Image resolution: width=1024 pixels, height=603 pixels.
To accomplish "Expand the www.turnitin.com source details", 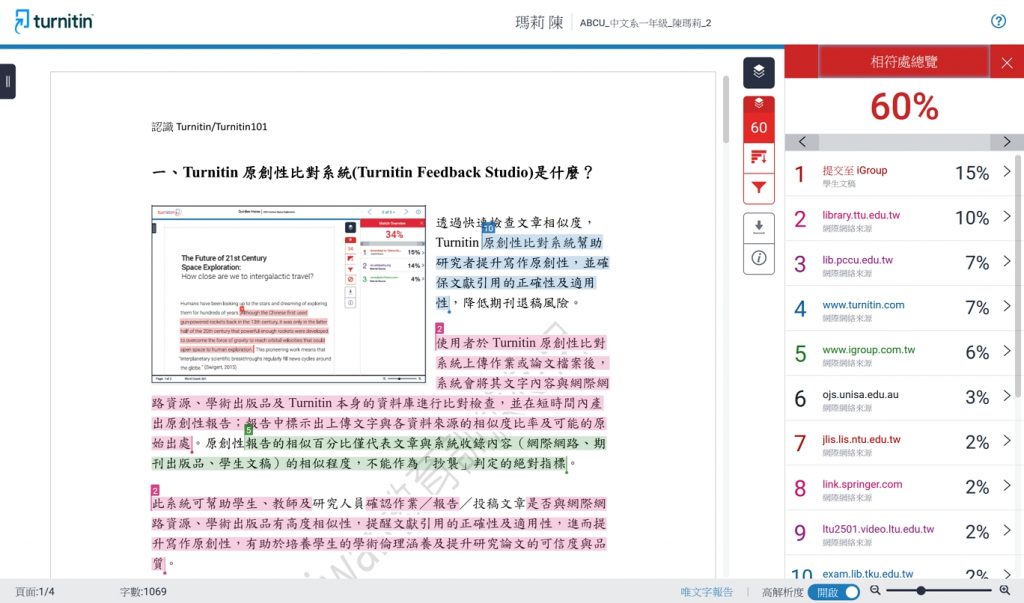I will (1006, 306).
